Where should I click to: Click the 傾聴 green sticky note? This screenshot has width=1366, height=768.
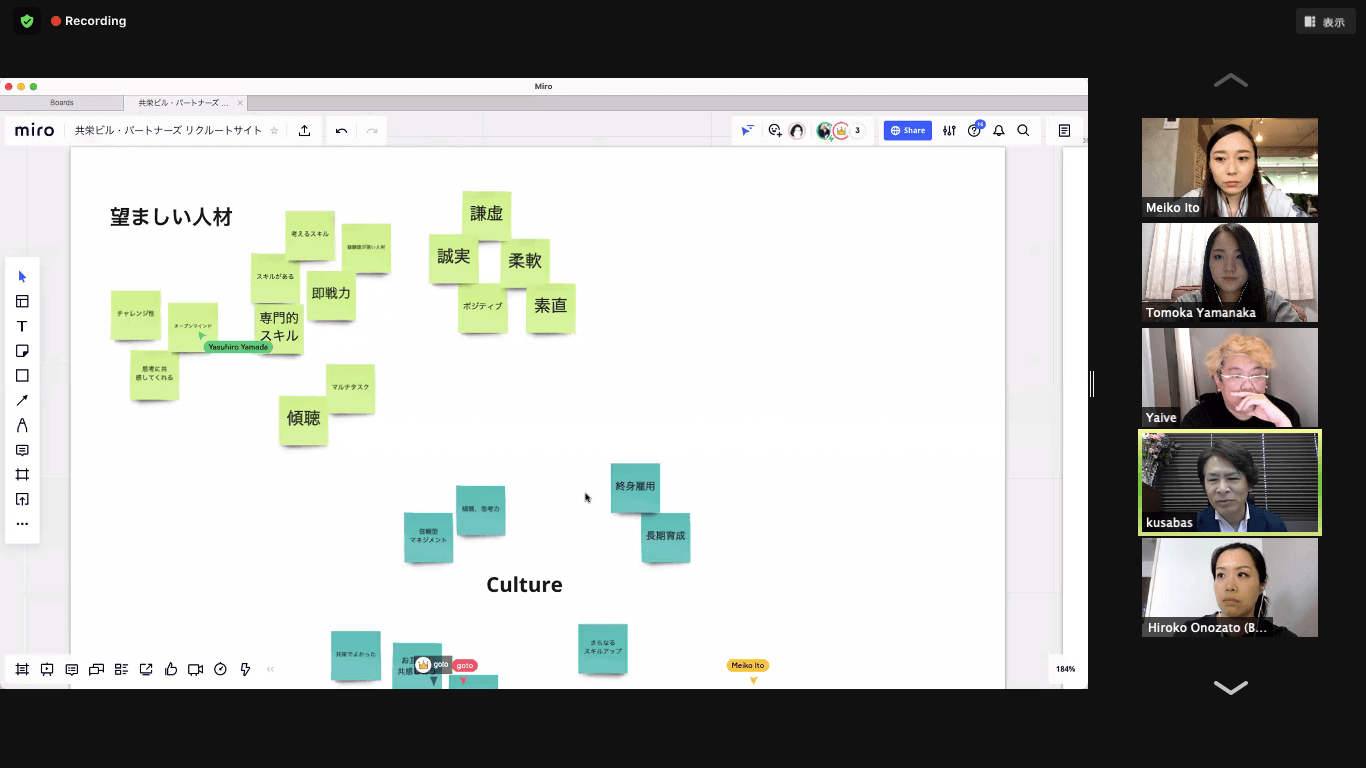[x=303, y=419]
